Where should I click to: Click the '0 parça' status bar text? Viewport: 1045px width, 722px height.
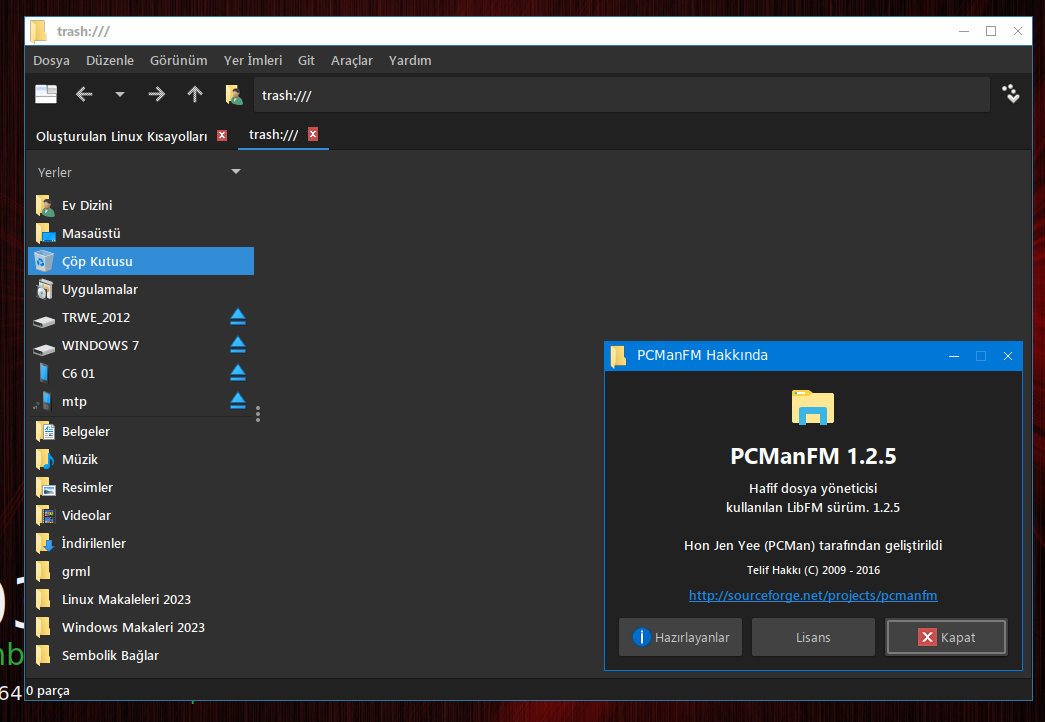pos(47,691)
